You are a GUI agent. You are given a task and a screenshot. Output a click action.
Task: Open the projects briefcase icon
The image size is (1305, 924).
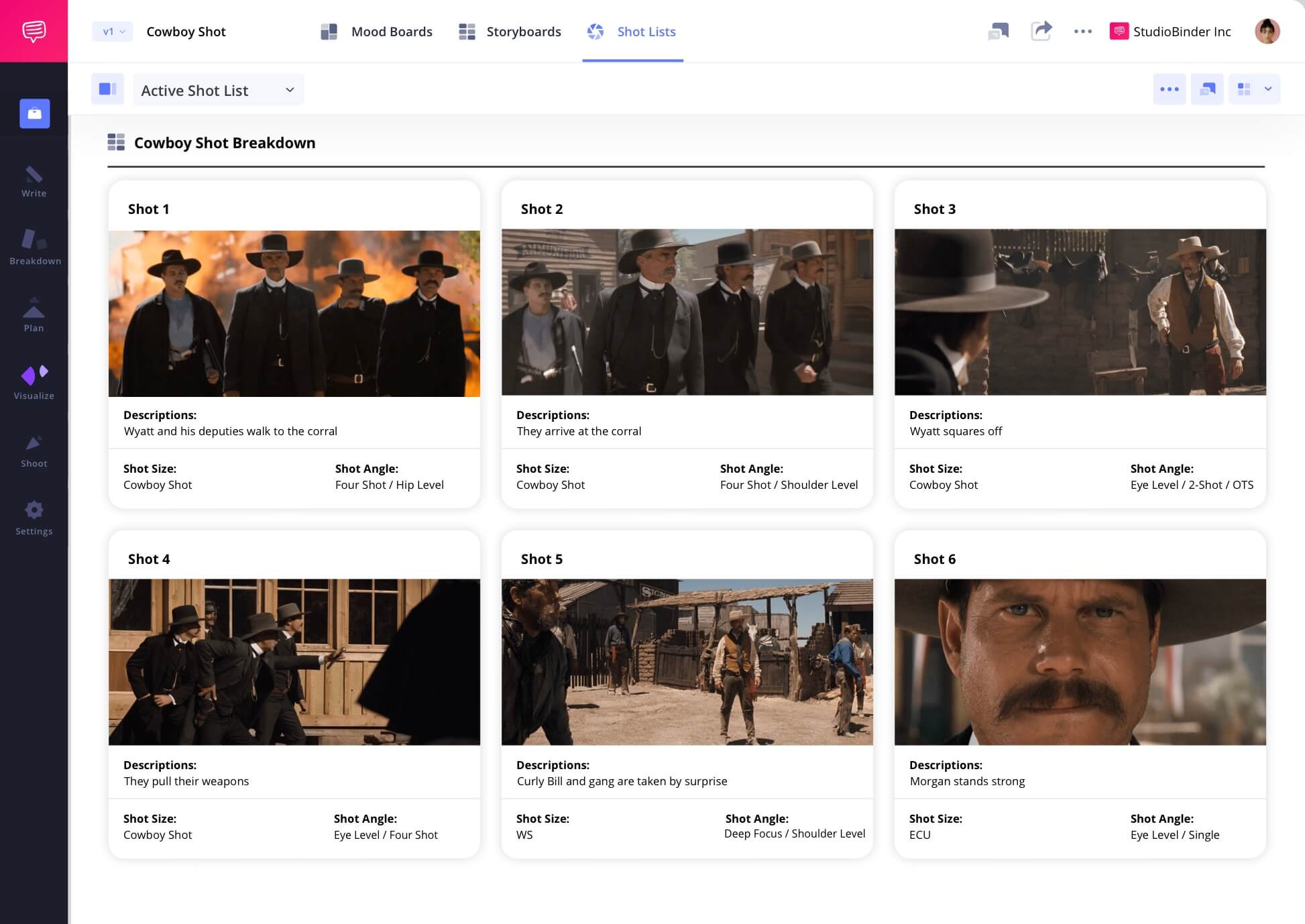pos(35,113)
